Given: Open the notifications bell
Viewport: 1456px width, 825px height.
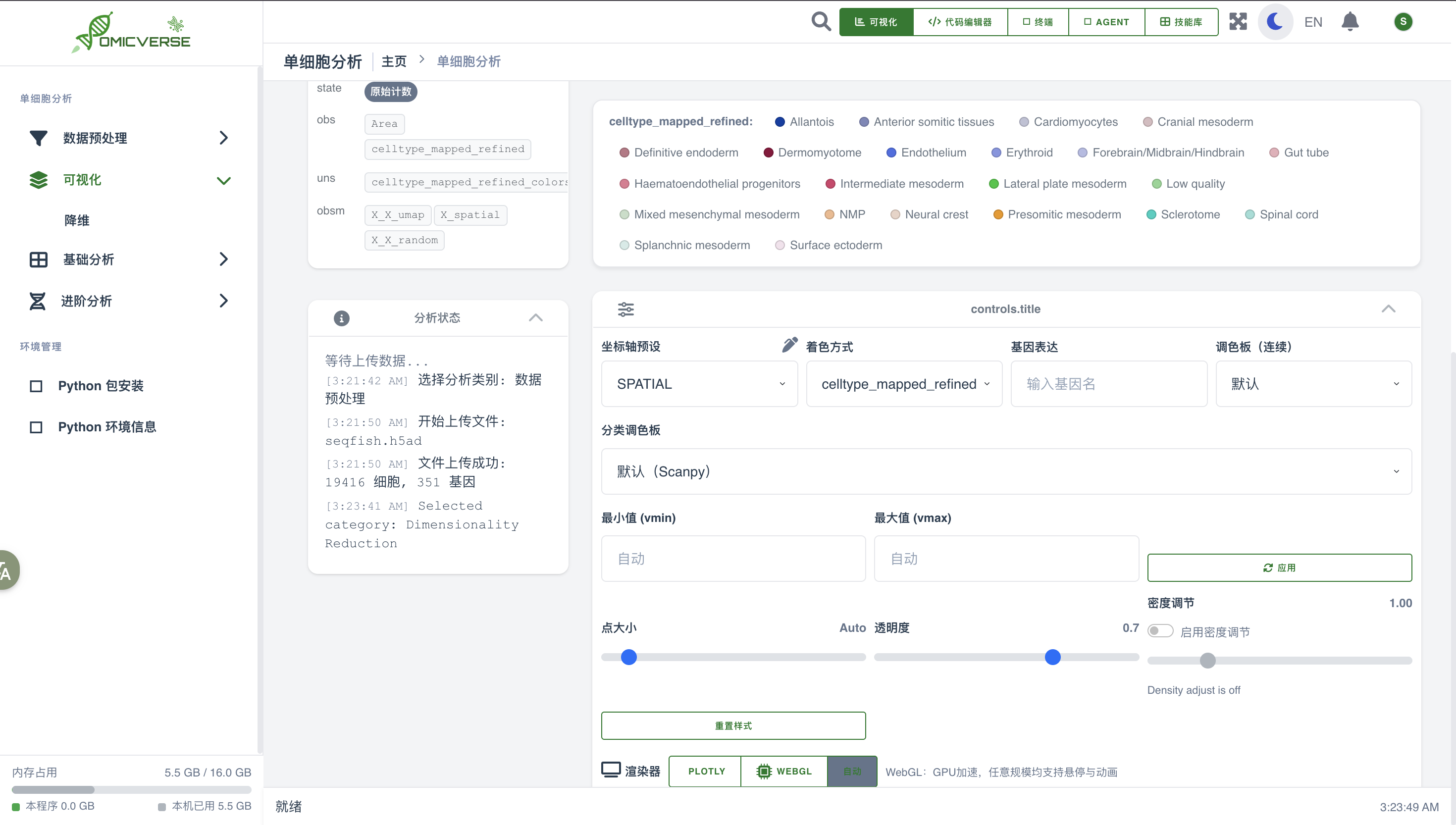Looking at the screenshot, I should click(1350, 21).
